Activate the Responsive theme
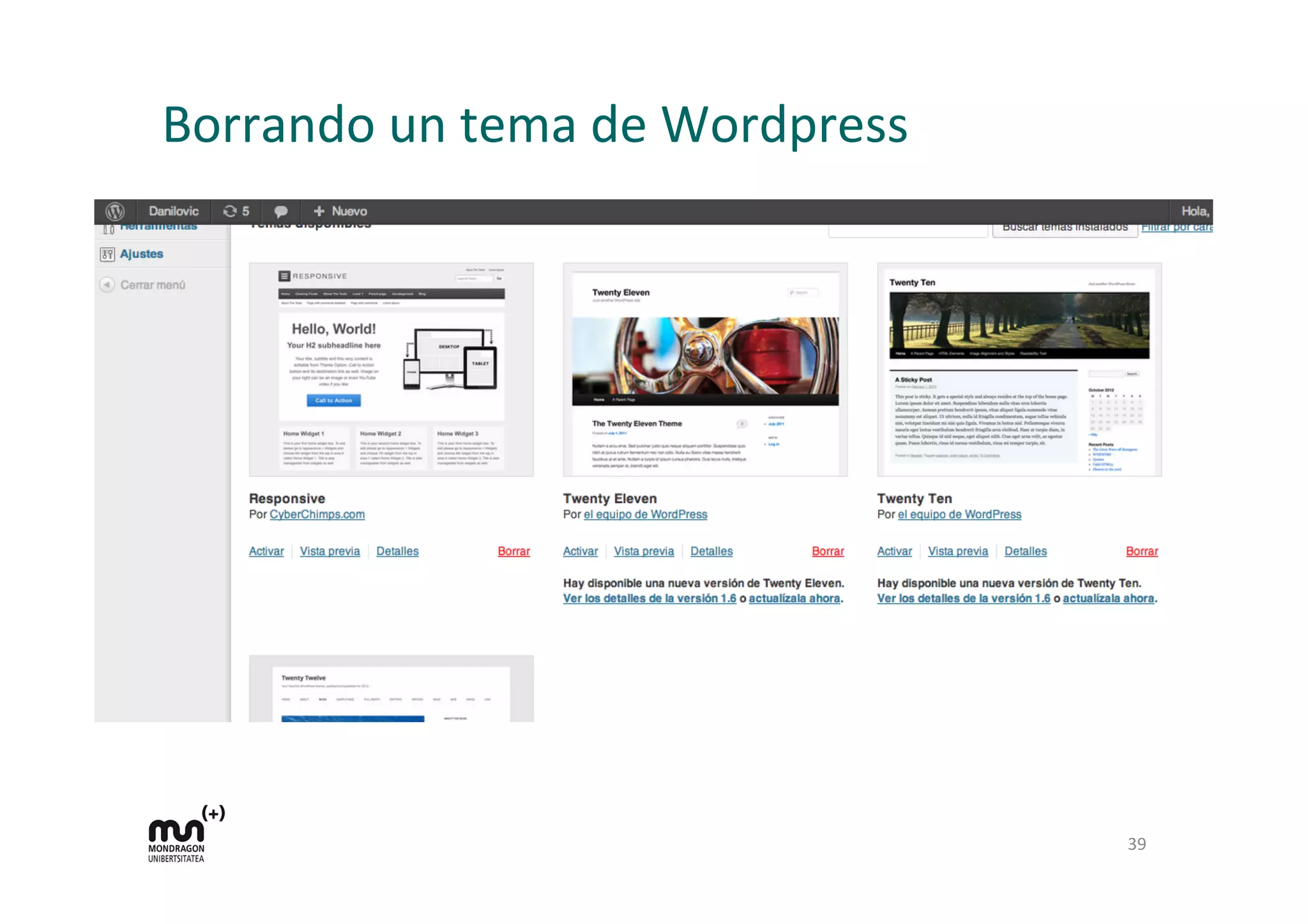The width and height of the screenshot is (1308, 924). point(266,551)
